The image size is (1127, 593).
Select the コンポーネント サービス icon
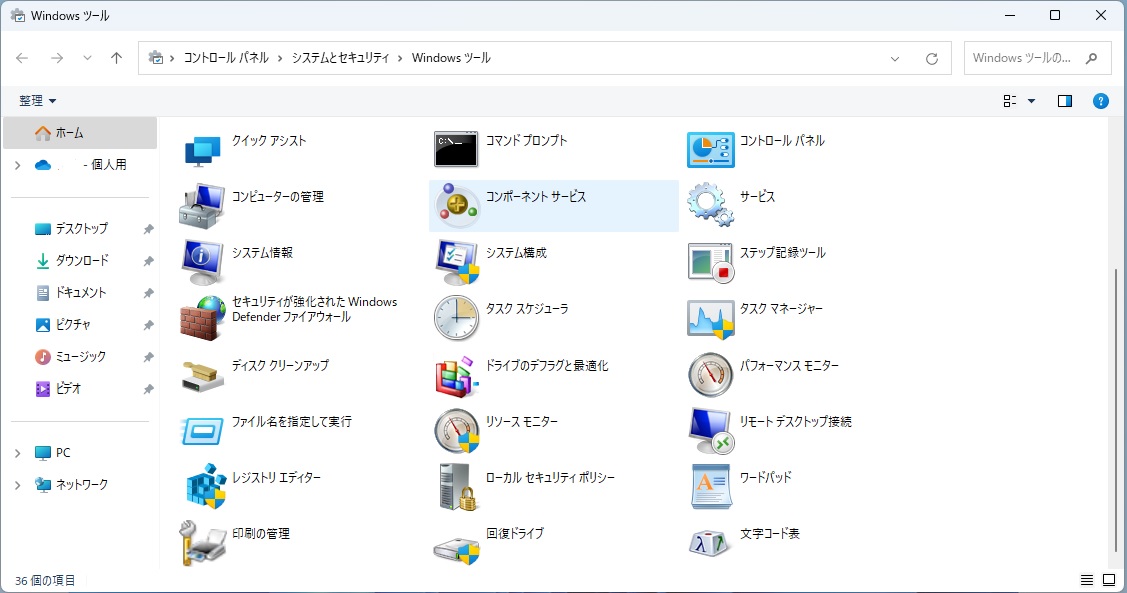click(x=456, y=206)
